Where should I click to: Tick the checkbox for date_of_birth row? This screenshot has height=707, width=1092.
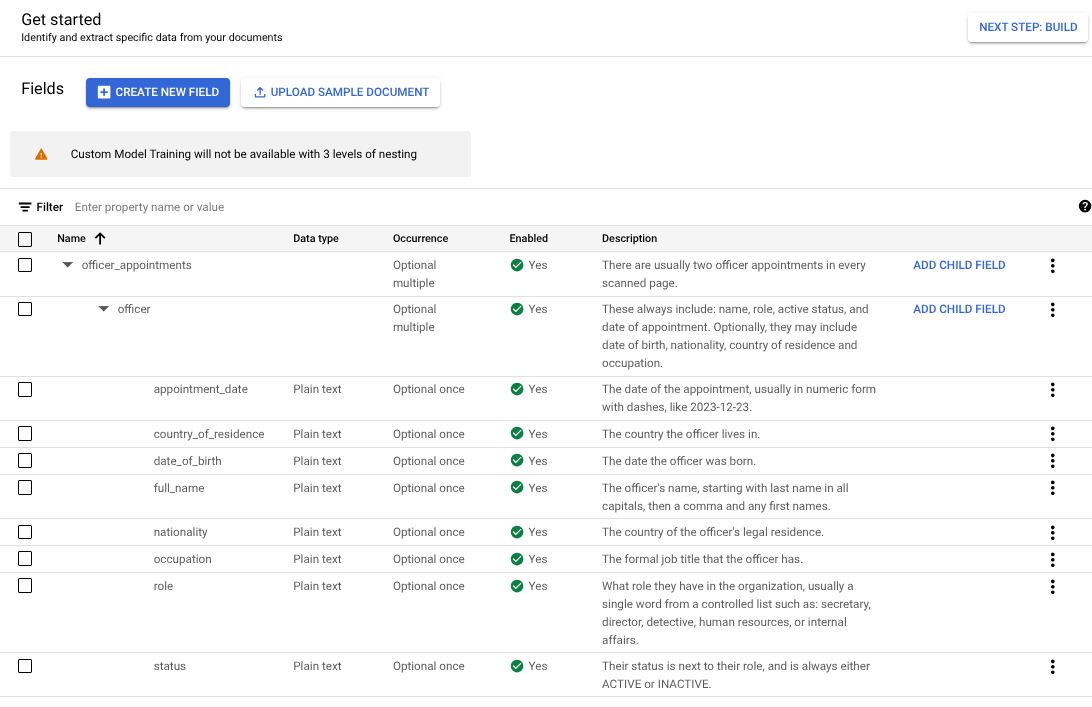coord(25,461)
